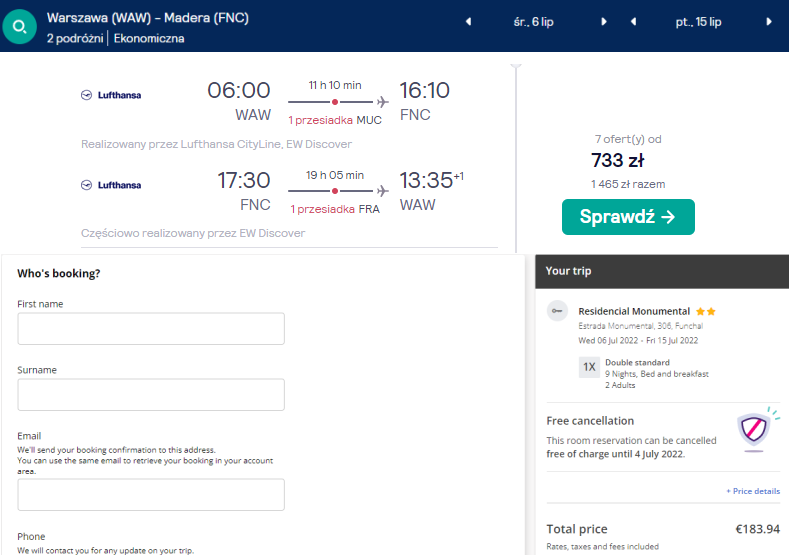Click the airplane icon on the outbound flight
Screen dimensions: 789x555
click(382, 102)
